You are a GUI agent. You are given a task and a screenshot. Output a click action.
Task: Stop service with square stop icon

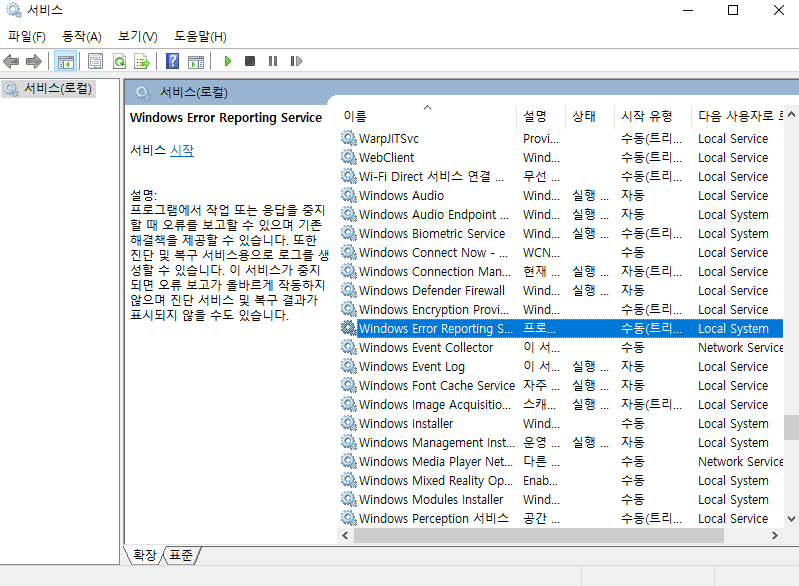pyautogui.click(x=250, y=62)
